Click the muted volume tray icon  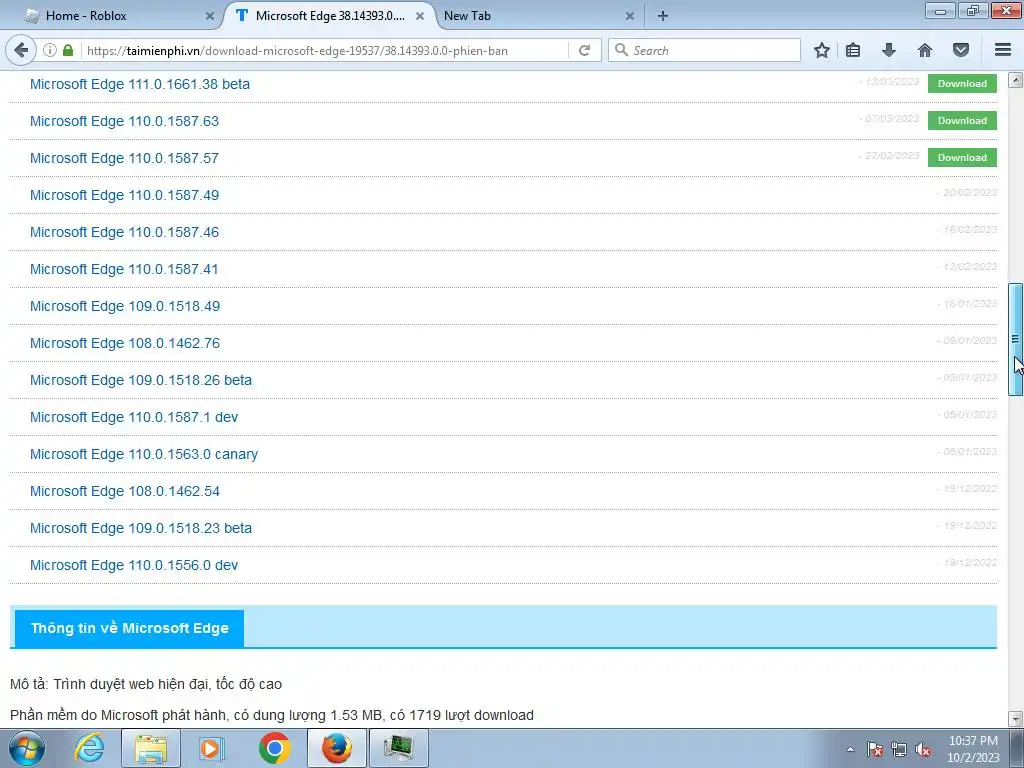coord(923,750)
